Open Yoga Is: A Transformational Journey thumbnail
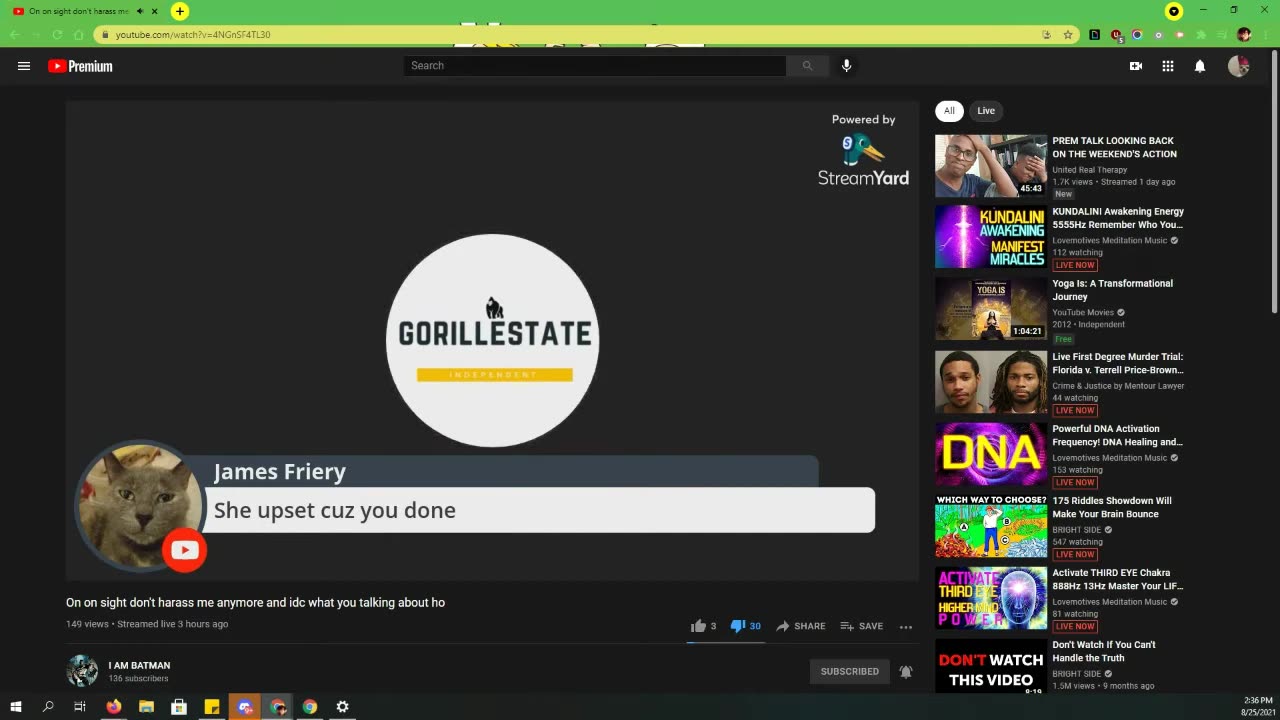This screenshot has height=720, width=1280. pyautogui.click(x=991, y=309)
